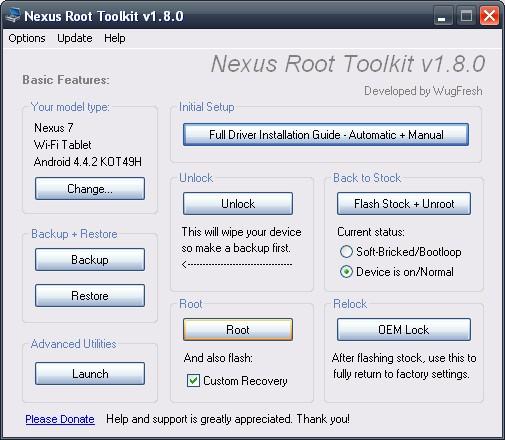This screenshot has width=505, height=440.
Task: Click the Root button
Action: point(238,329)
